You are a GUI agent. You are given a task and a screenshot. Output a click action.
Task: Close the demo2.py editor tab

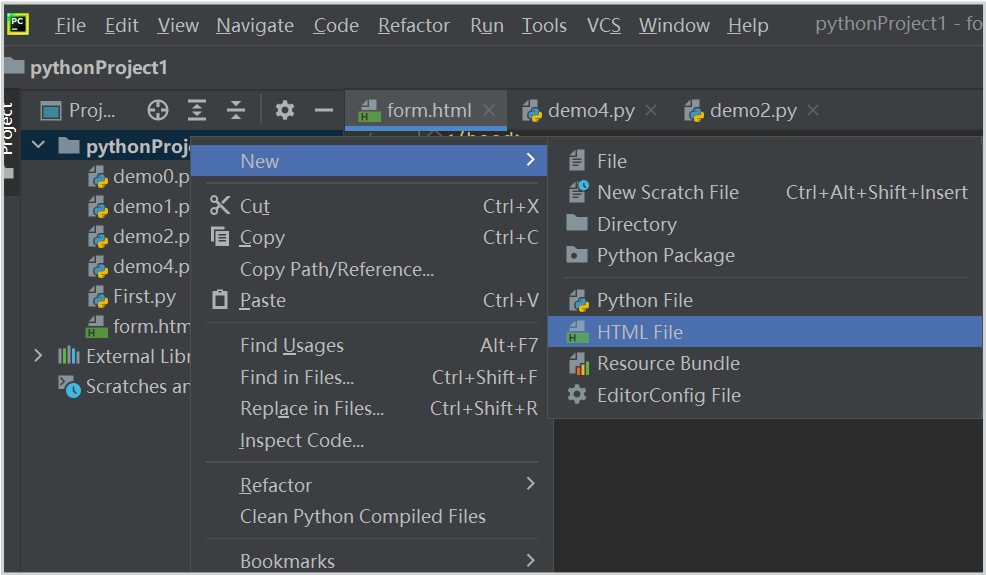point(813,110)
